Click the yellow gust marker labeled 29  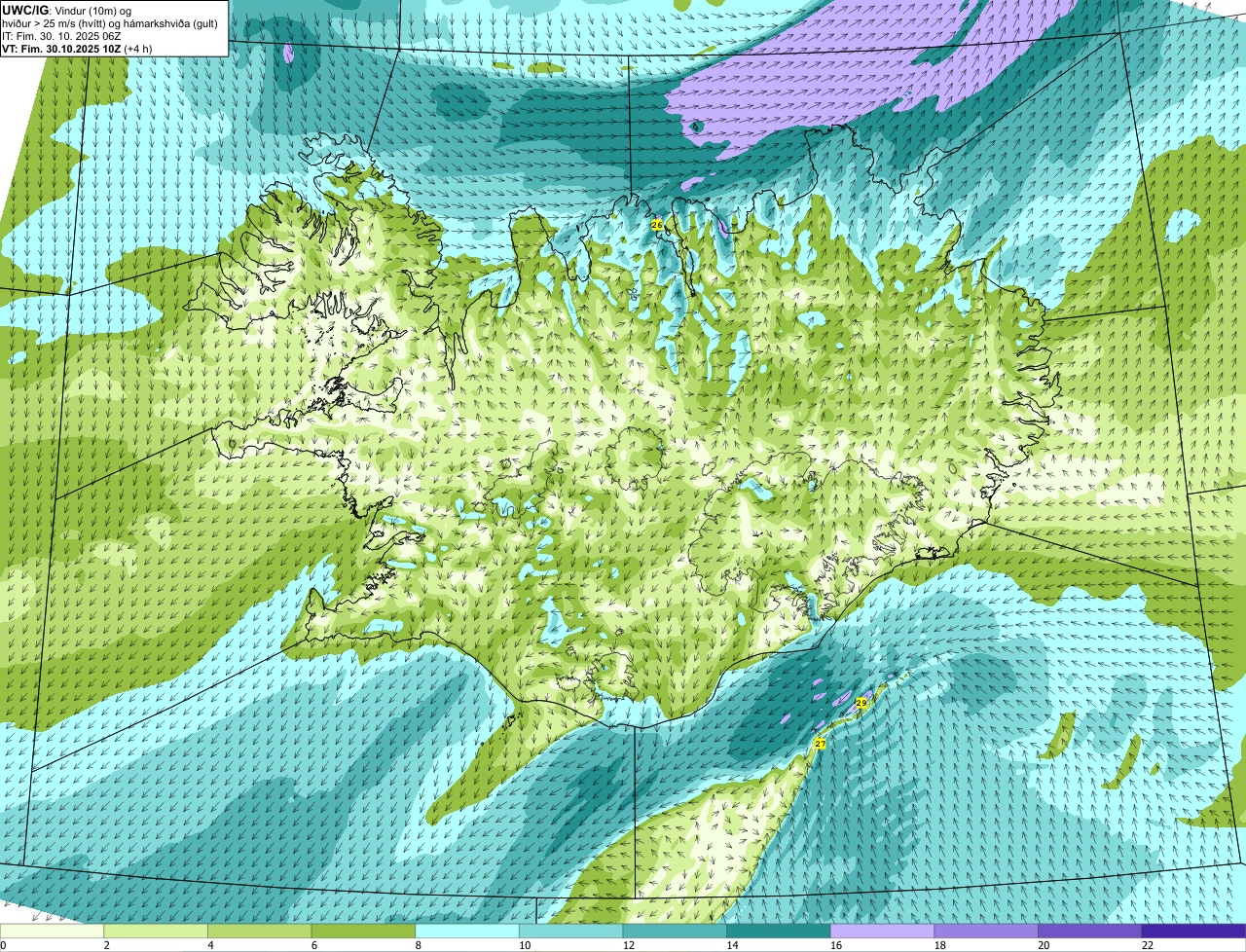click(861, 703)
